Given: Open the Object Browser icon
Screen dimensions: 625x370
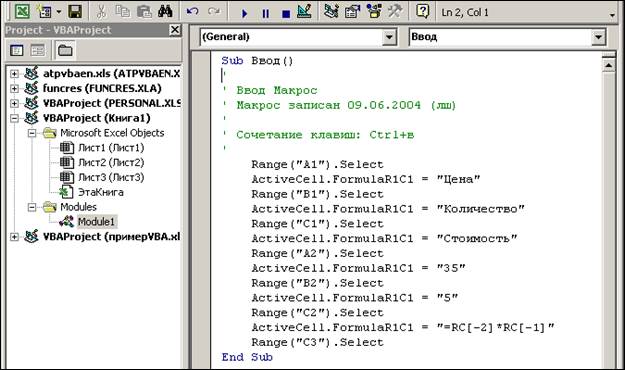Looking at the screenshot, I should point(374,11).
